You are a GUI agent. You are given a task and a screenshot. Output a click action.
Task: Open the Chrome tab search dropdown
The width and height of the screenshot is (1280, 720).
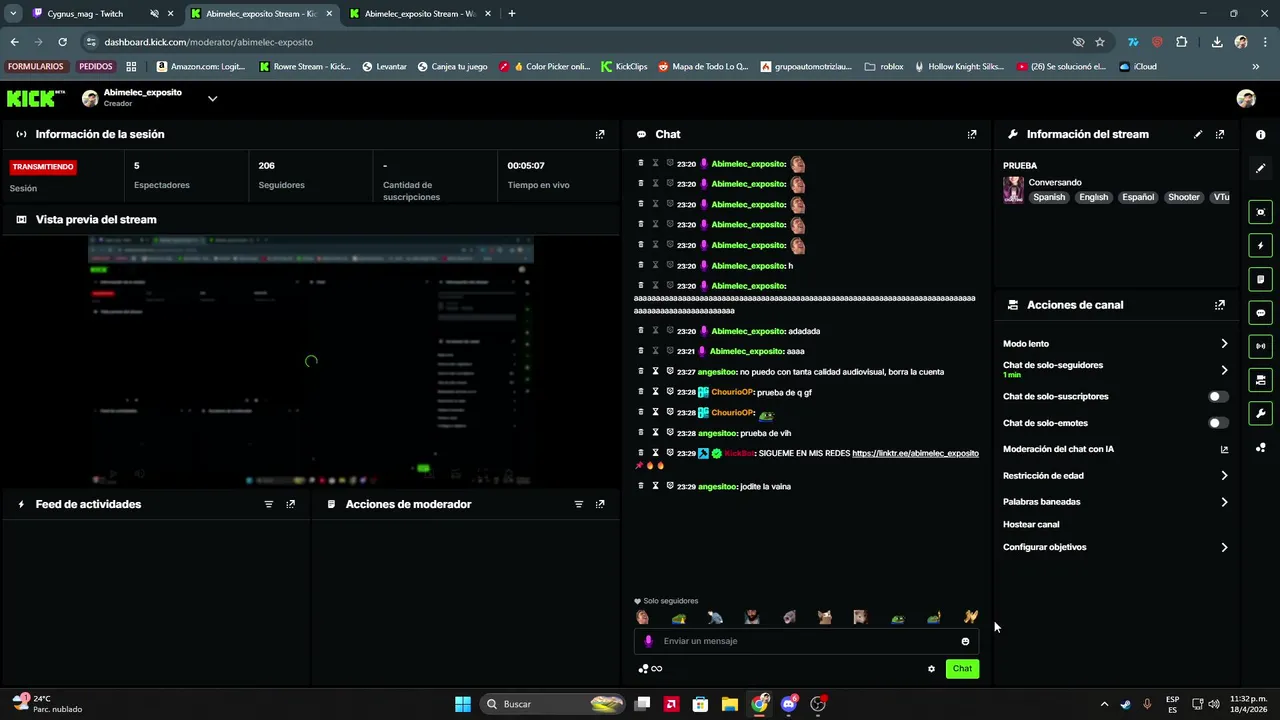pos(13,14)
